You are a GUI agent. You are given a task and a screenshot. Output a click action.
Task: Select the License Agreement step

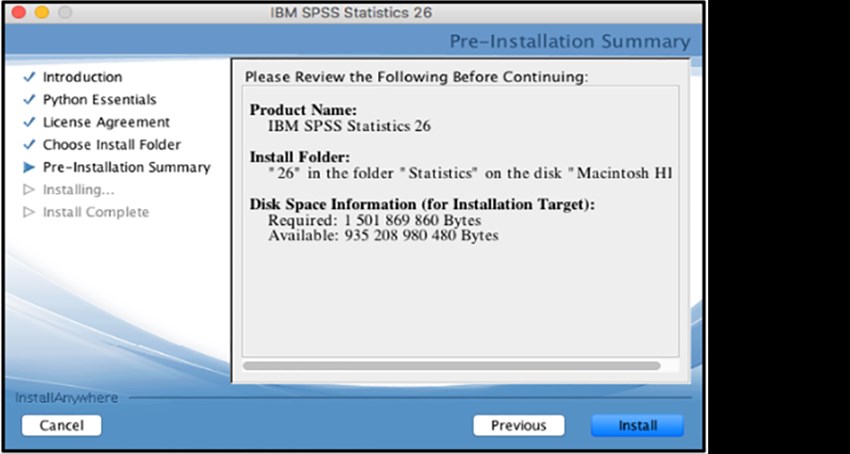(106, 123)
